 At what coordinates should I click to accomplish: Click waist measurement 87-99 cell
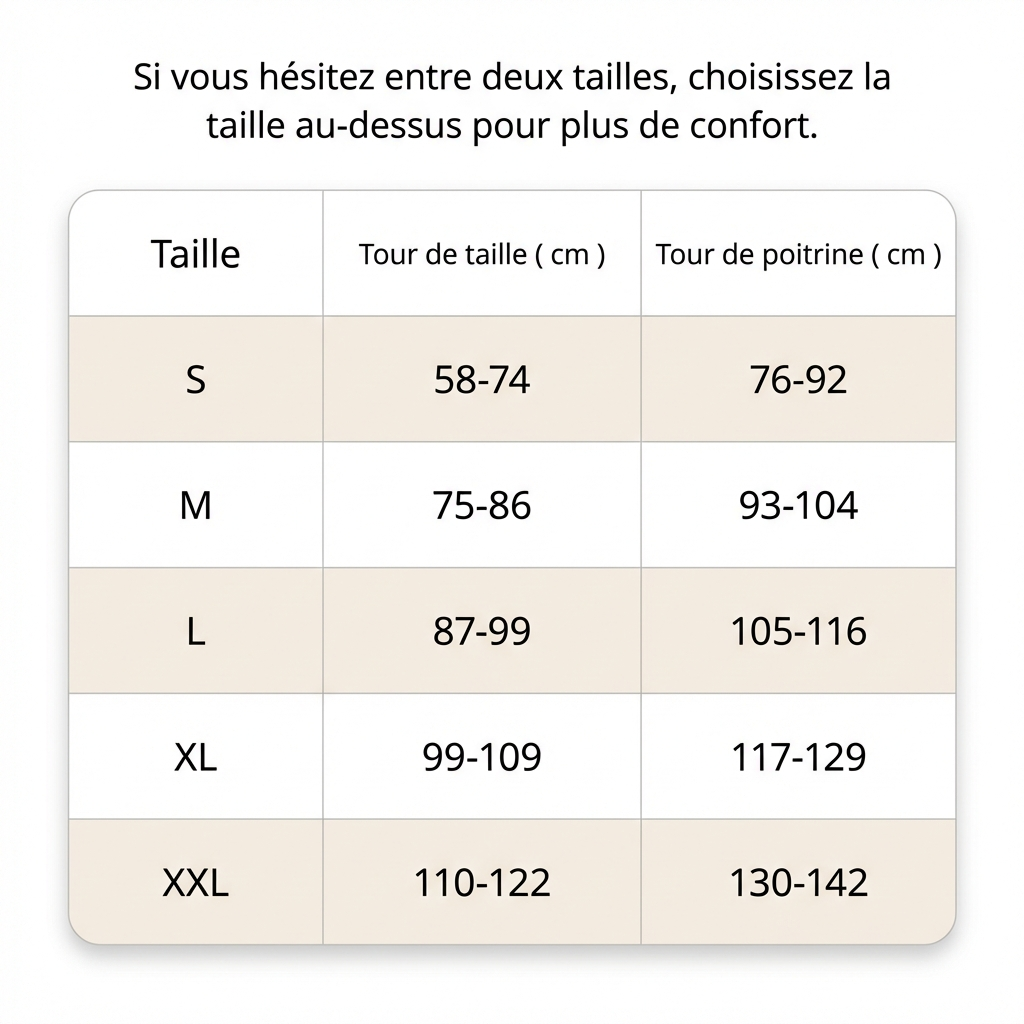(482, 632)
